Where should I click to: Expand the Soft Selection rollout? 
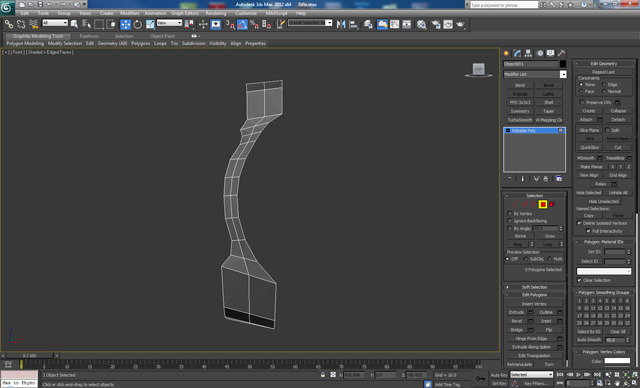pos(535,287)
